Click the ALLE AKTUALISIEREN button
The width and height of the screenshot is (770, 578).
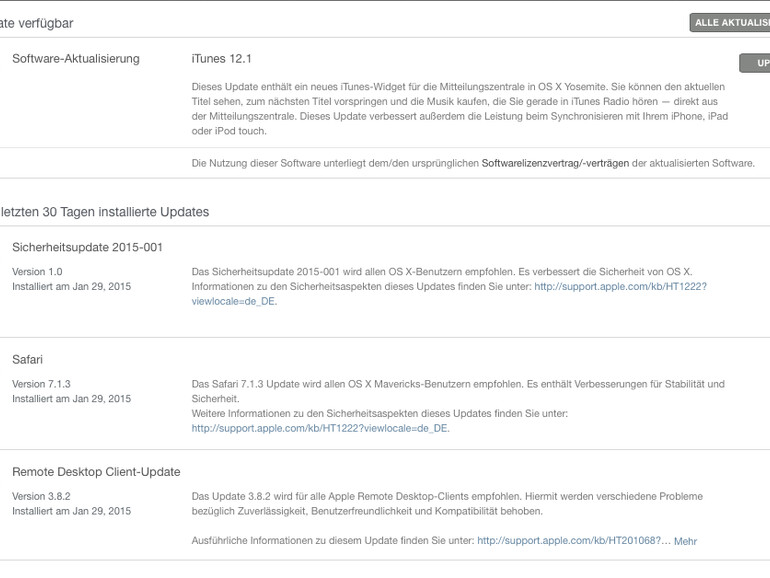(x=730, y=23)
